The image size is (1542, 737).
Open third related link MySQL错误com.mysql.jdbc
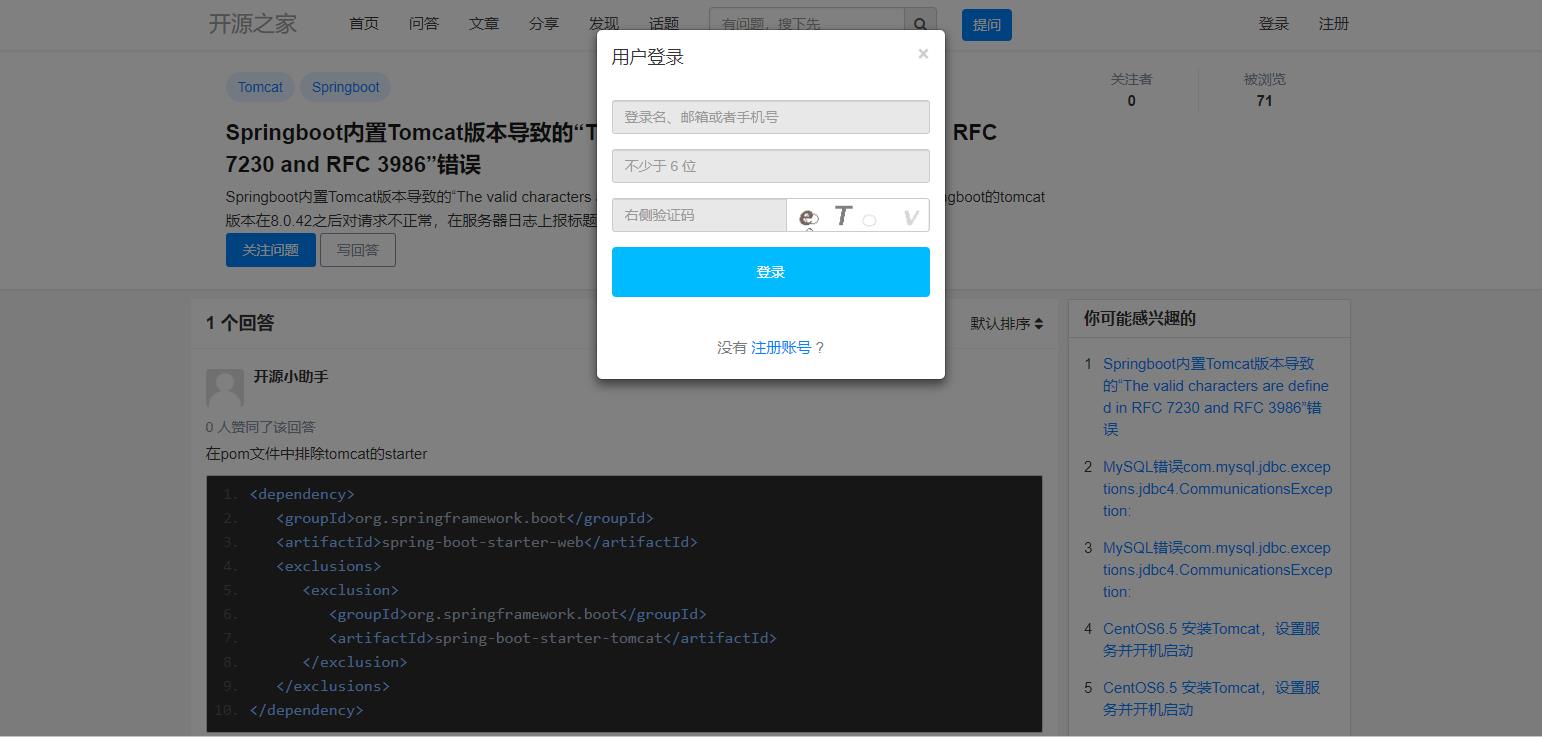click(1217, 570)
